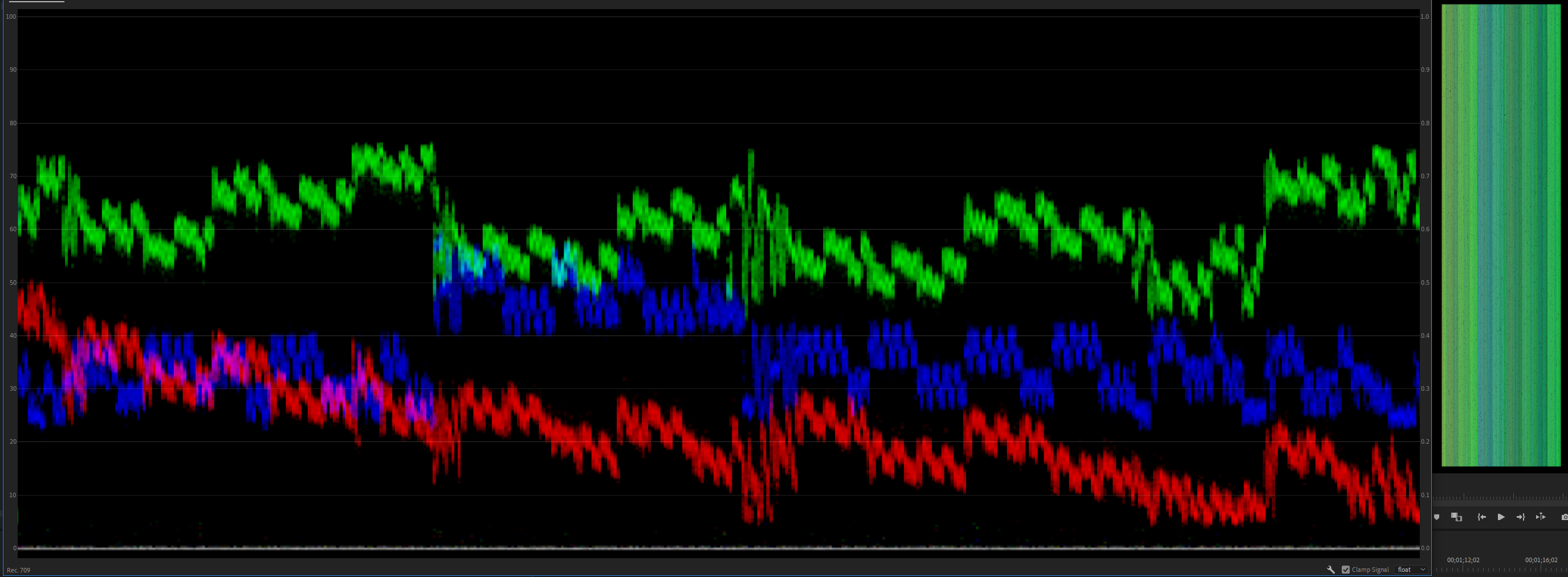This screenshot has height=577, width=1568.
Task: Click the monitor time ruler above transport controls
Action: pos(1500,497)
